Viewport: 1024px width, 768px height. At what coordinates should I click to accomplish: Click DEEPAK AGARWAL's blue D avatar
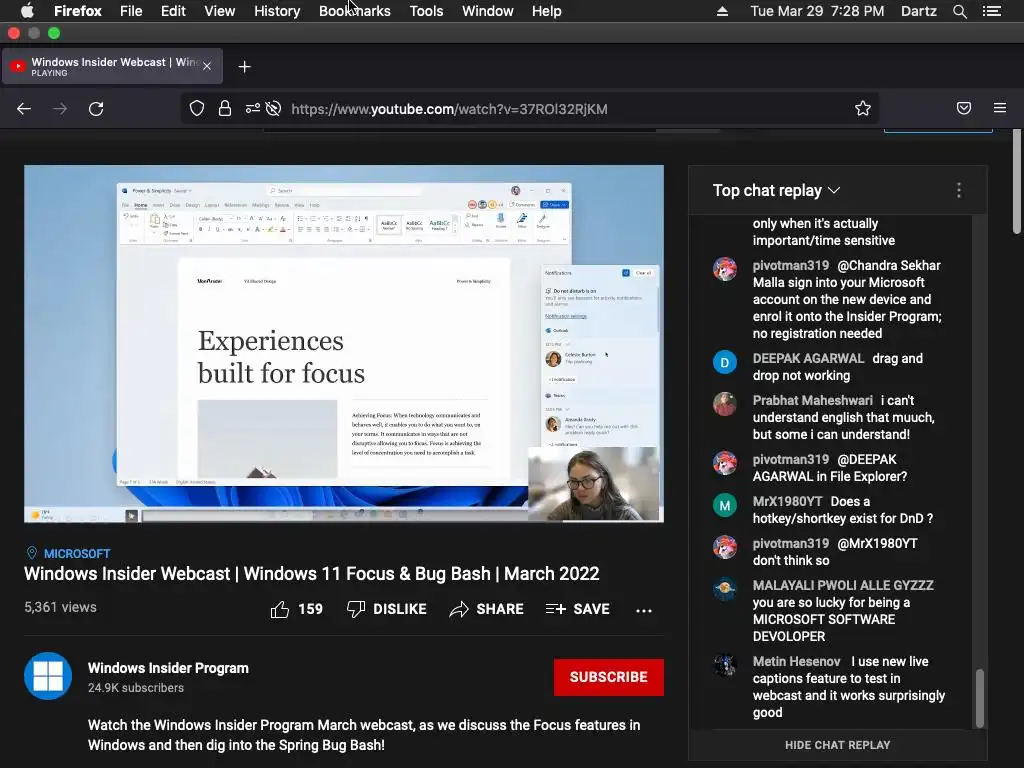(x=724, y=362)
